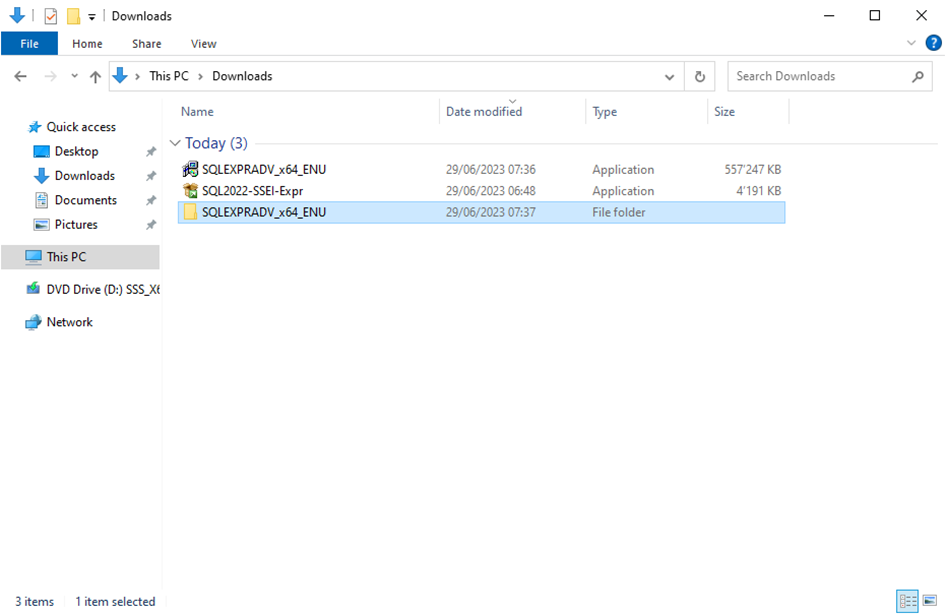Screen dimensions: 946x614
Task: Click the pin icon beside Pictures
Action: [x=151, y=224]
